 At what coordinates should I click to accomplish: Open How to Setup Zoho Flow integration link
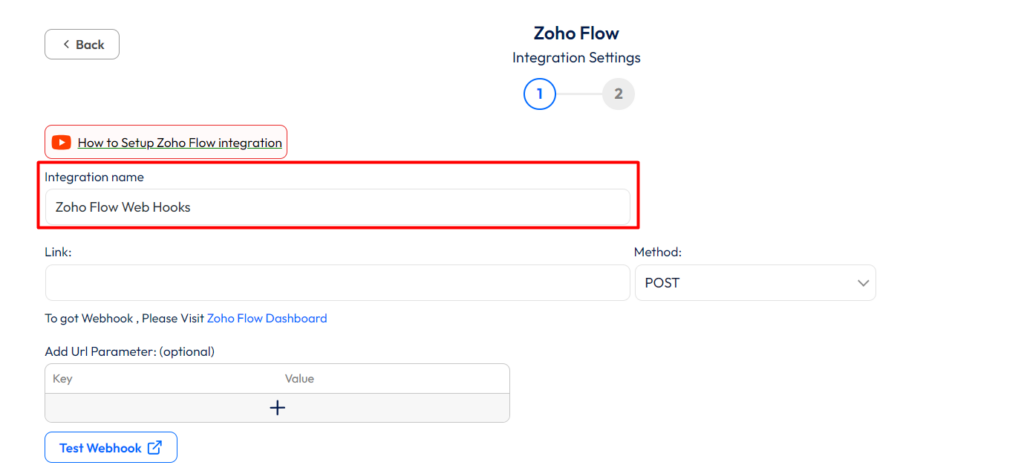[x=180, y=143]
